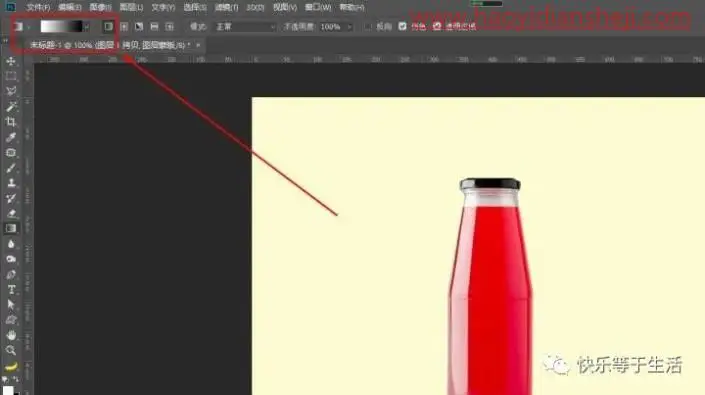Select the Path Selection tool
705x395 pixels.
(11, 305)
